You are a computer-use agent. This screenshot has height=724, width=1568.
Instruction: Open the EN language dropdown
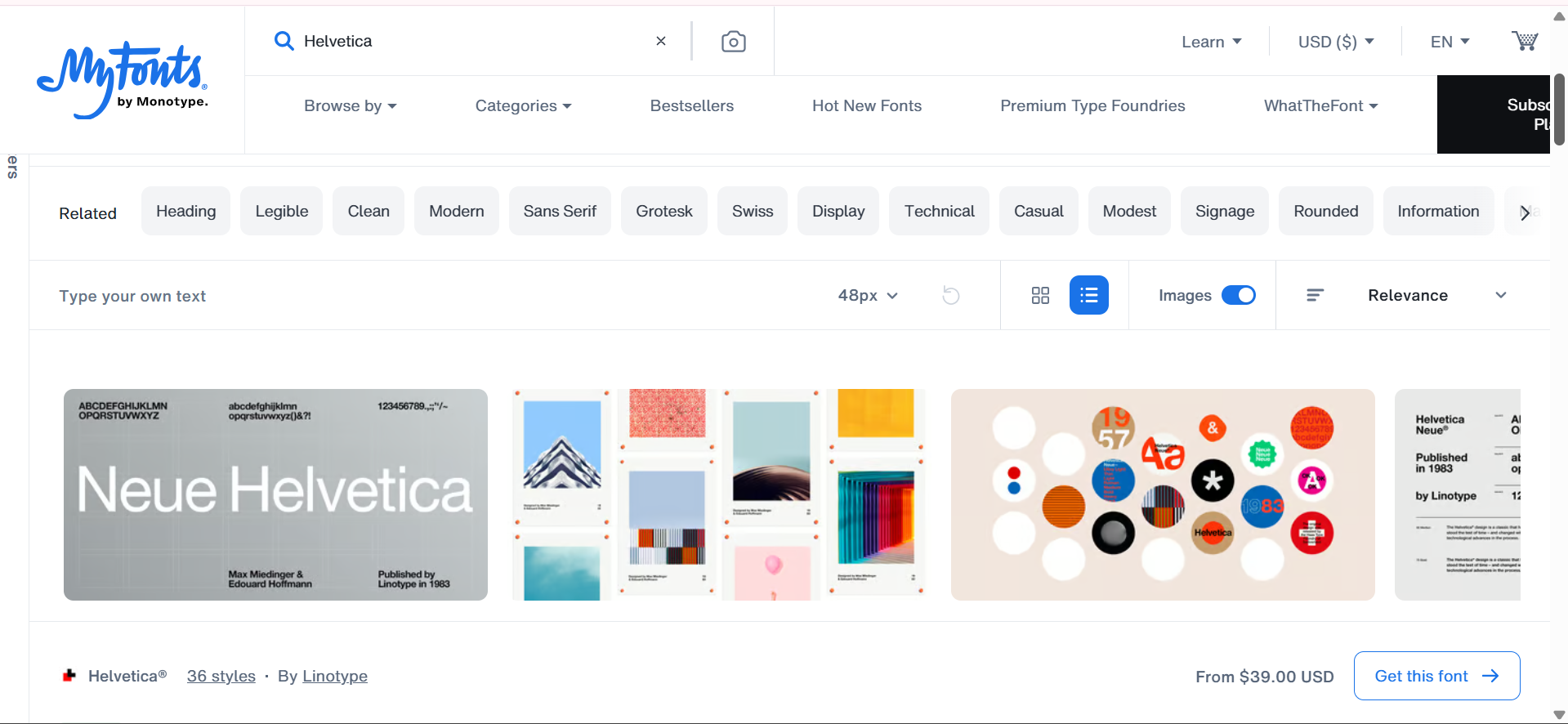coord(1450,42)
